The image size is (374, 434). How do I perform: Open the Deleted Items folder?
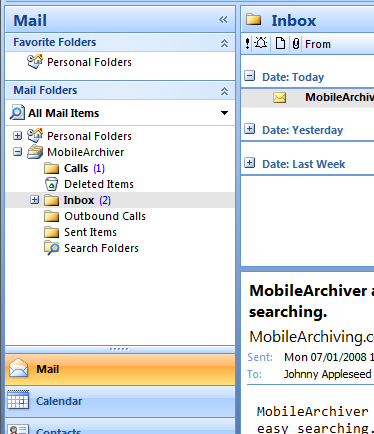(x=99, y=184)
